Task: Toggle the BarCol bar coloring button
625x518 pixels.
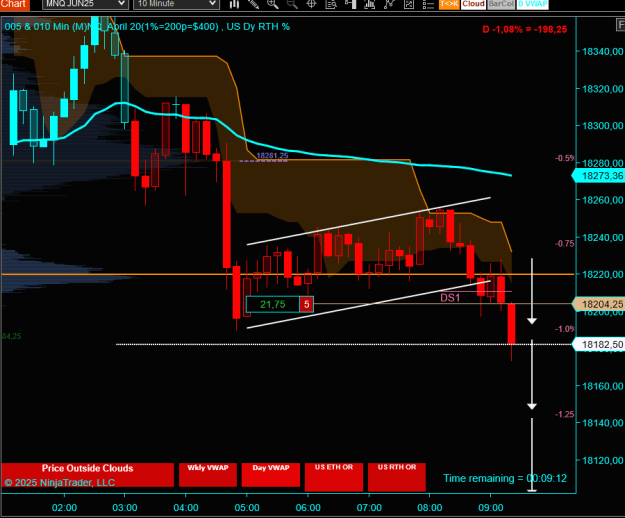Action: [501, 4]
